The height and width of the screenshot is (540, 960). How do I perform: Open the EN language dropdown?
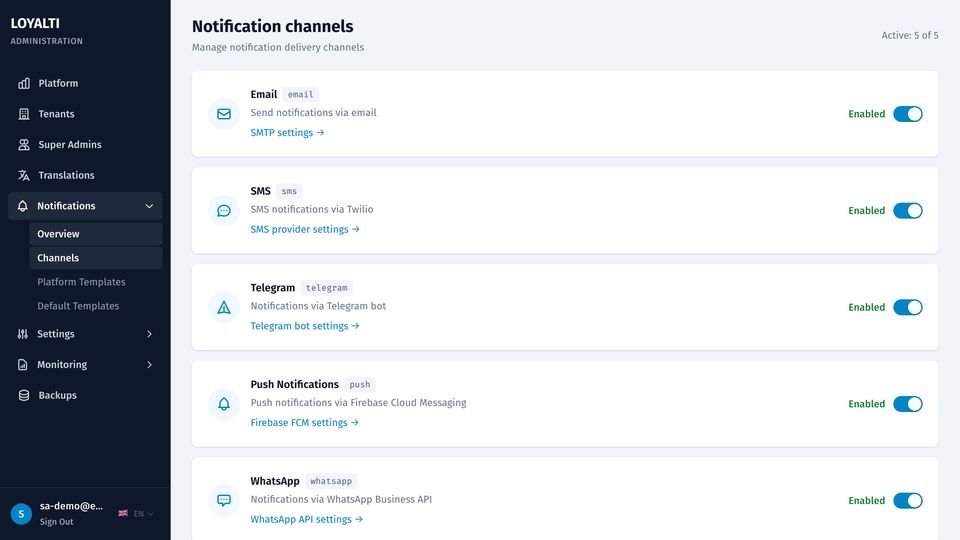[143, 514]
